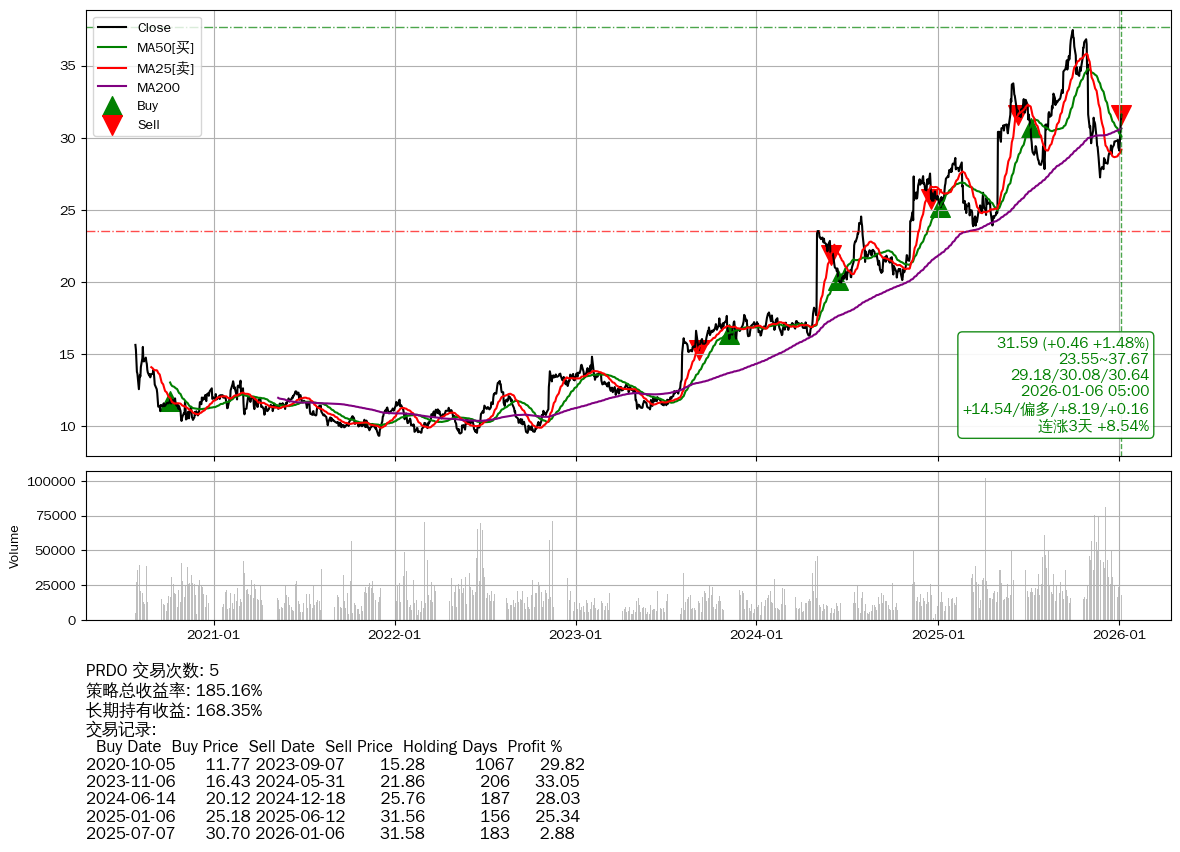
Task: Click the Holding Days column header
Action: tap(450, 746)
